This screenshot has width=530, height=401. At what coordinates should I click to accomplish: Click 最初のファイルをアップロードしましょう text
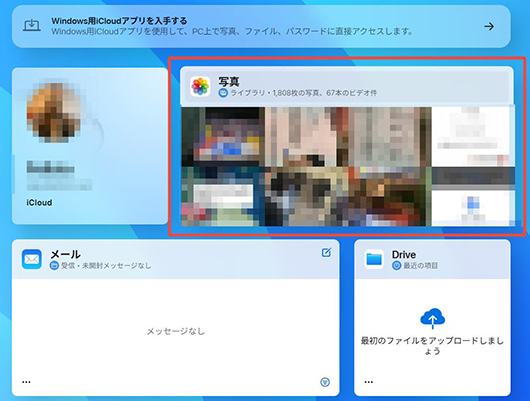point(432,346)
